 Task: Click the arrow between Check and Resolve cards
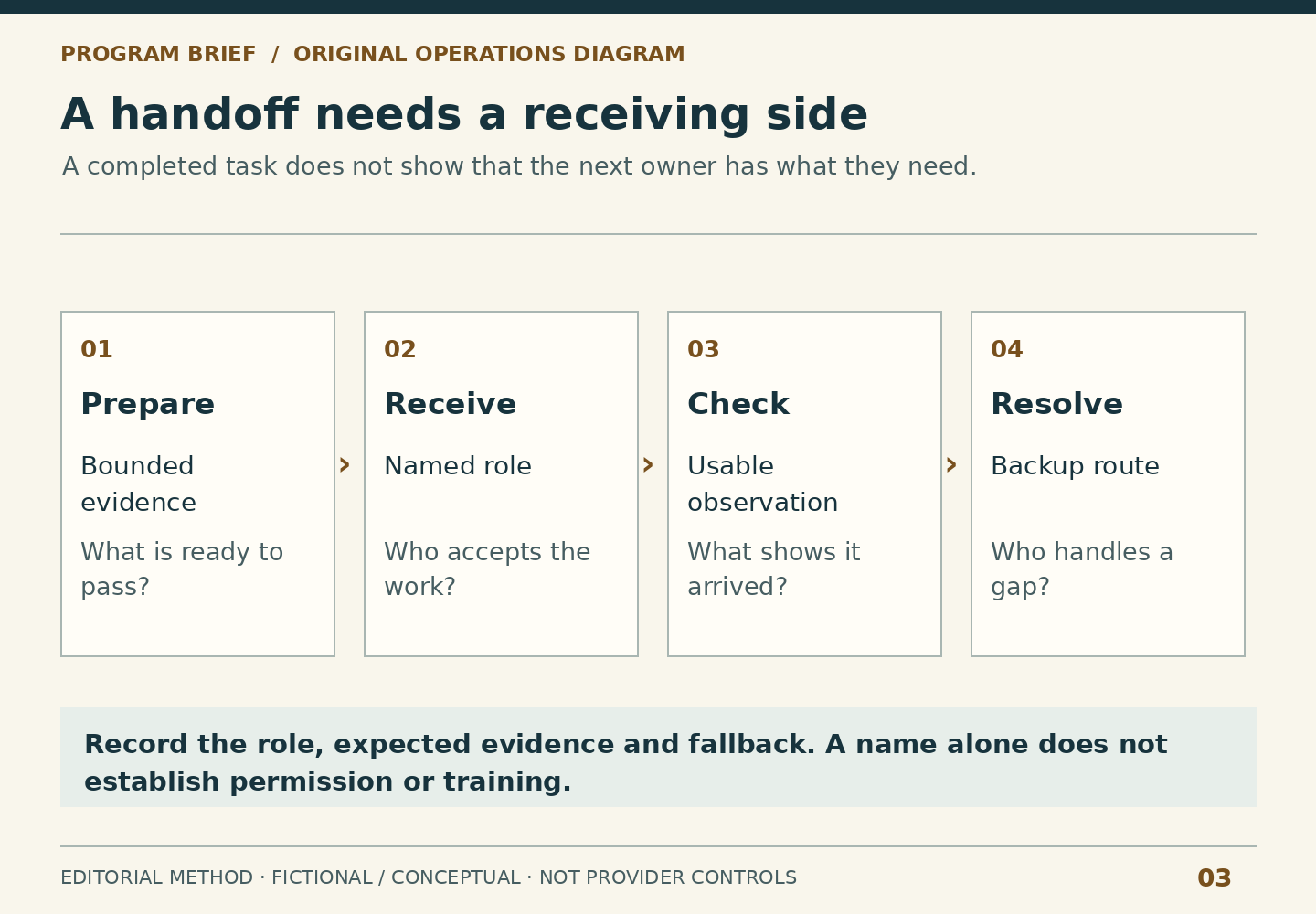coord(951,465)
